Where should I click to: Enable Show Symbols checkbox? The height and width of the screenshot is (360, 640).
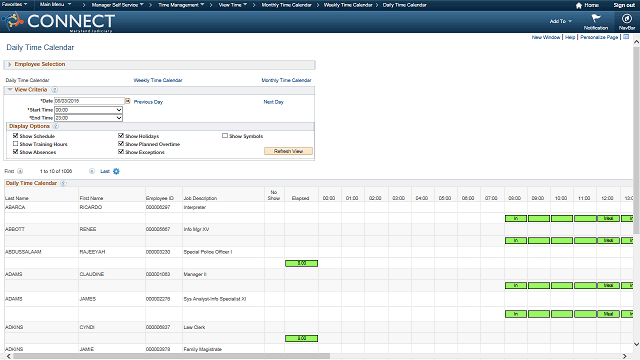point(225,136)
